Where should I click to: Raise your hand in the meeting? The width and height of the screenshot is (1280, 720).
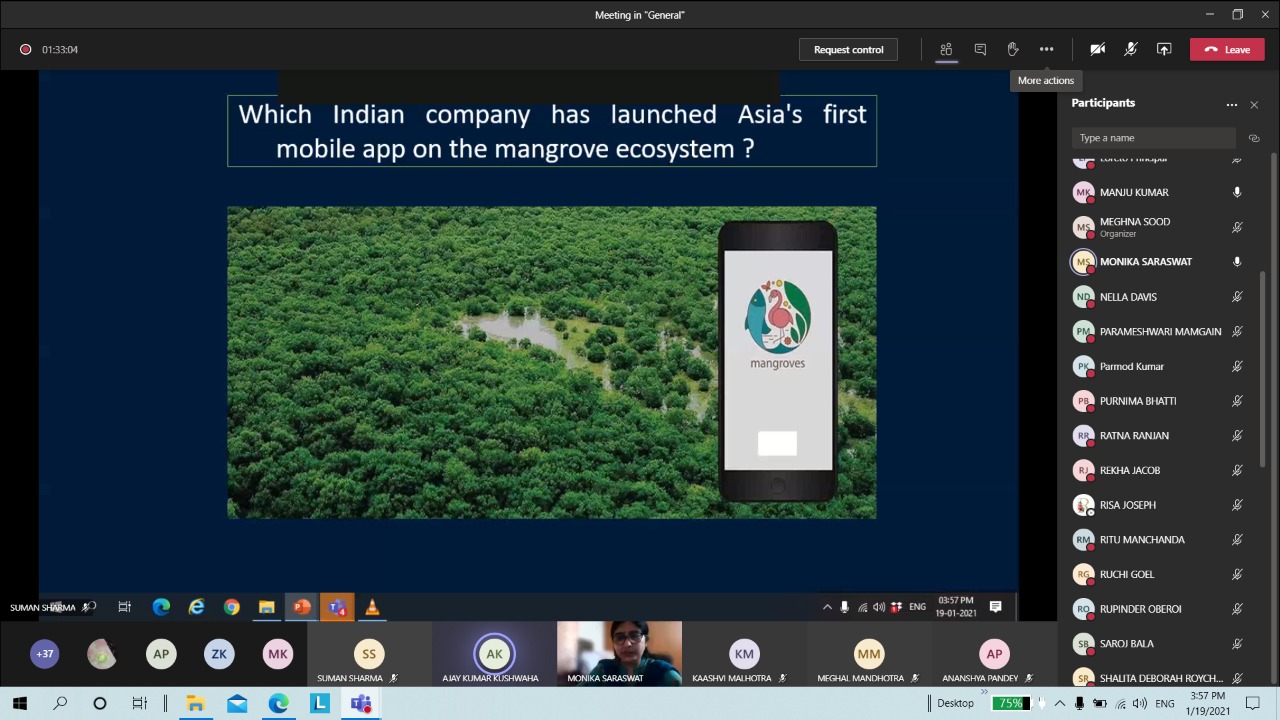(1013, 49)
